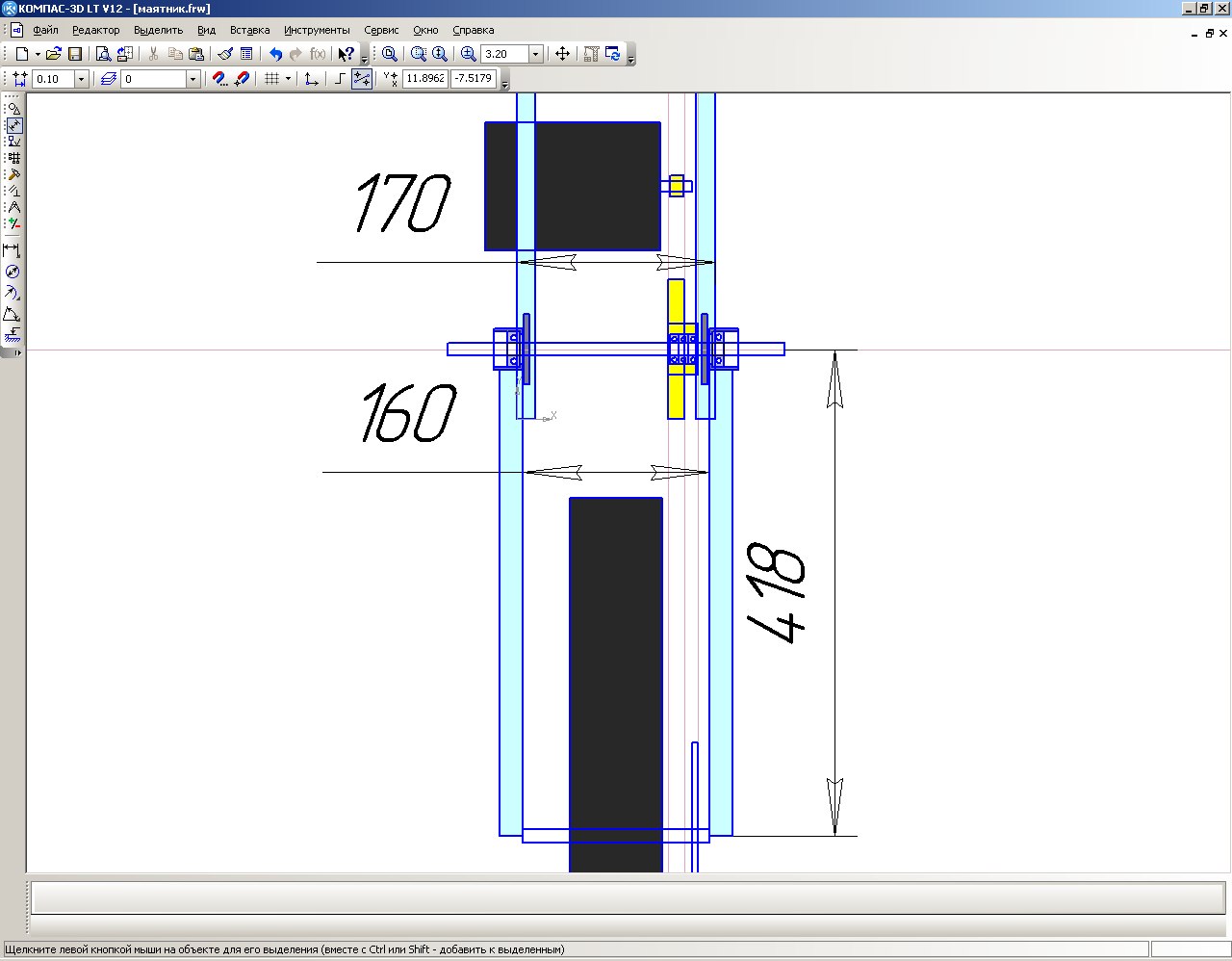The height and width of the screenshot is (961, 1232).
Task: Click the X coordinate field 11.8962
Action: (x=424, y=79)
